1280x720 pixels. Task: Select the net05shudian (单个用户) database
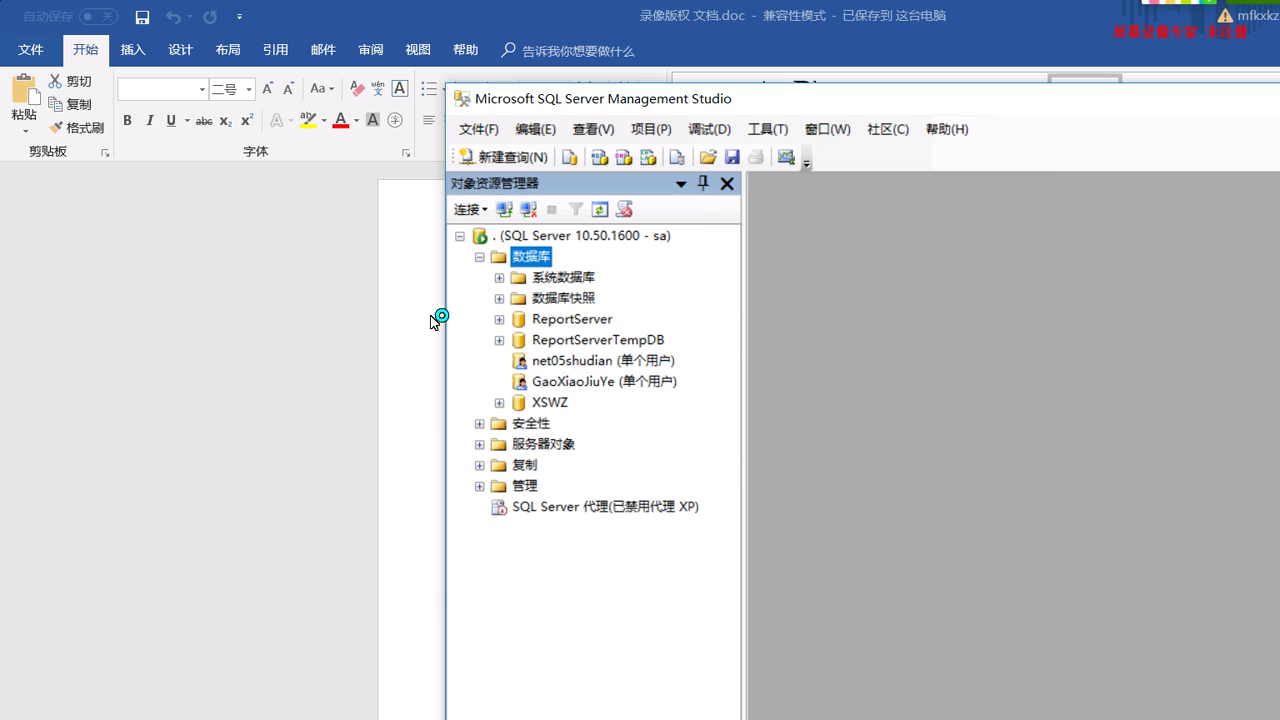[x=603, y=361]
